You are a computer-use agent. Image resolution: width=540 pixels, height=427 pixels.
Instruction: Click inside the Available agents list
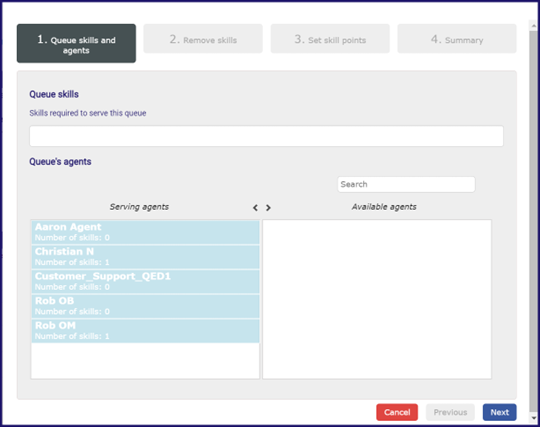377,299
